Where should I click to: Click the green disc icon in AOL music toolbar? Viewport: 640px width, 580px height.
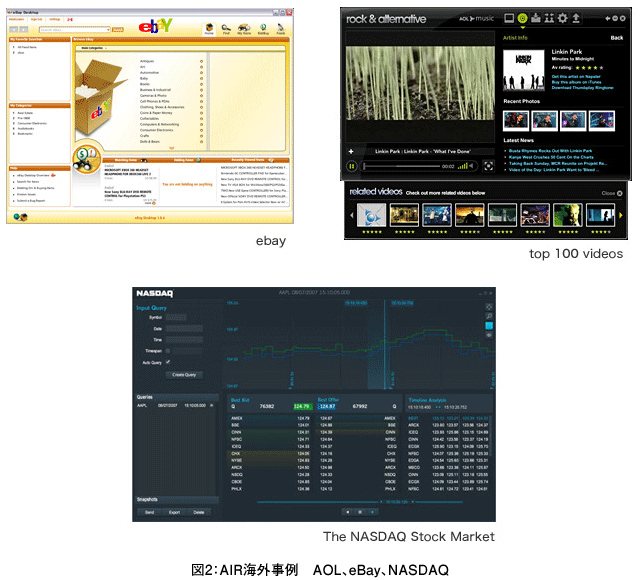point(522,18)
